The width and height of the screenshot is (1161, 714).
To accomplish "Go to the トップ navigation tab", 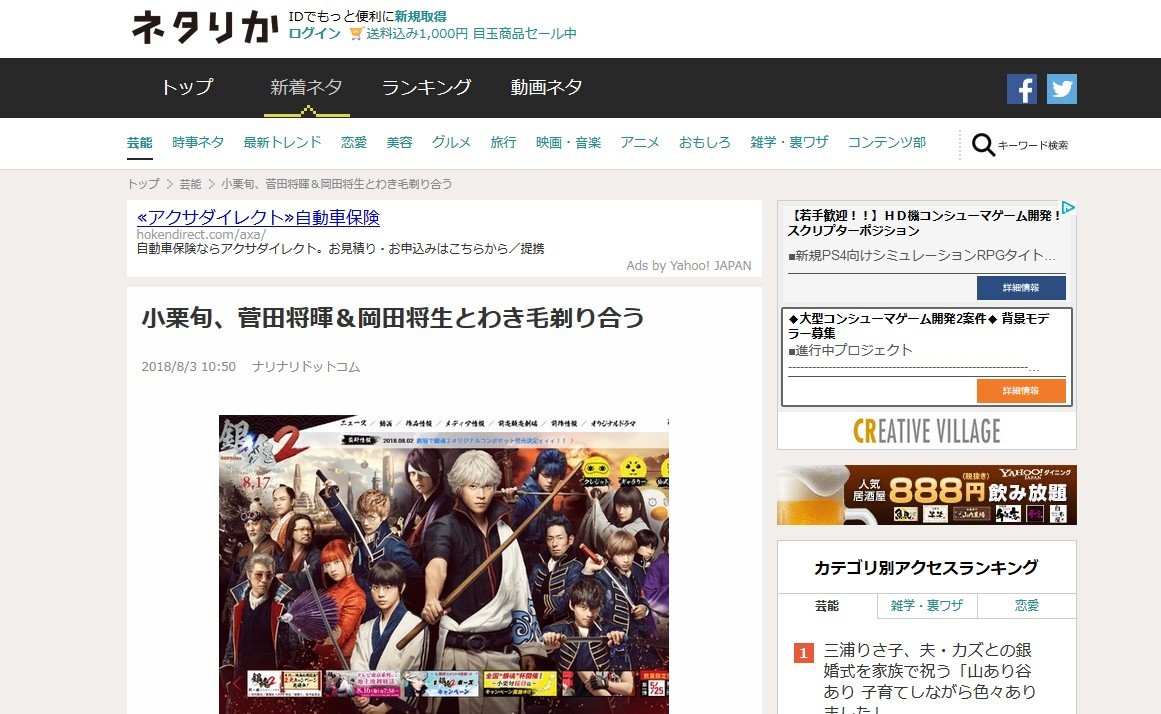I will pyautogui.click(x=187, y=87).
